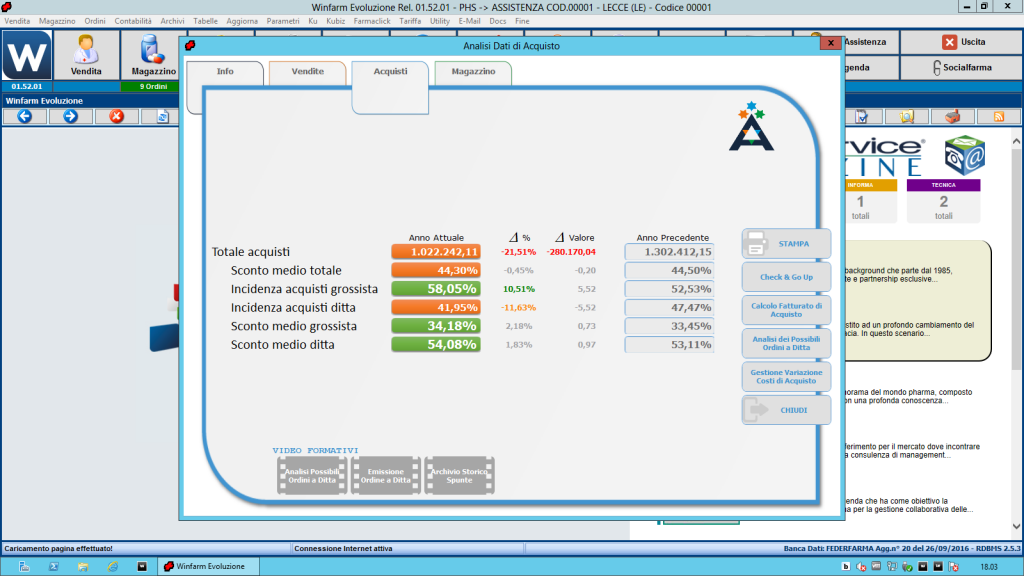Switch to the Info tab
Viewport: 1024px width, 576px height.
(225, 72)
